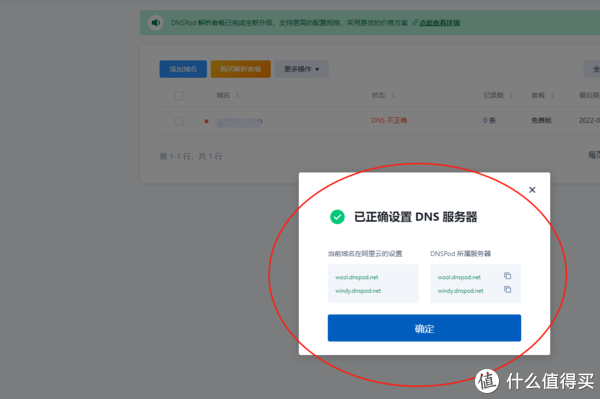Click the 已正确设置 DNS 服务器 heading
The height and width of the screenshot is (399, 600).
pyautogui.click(x=415, y=217)
